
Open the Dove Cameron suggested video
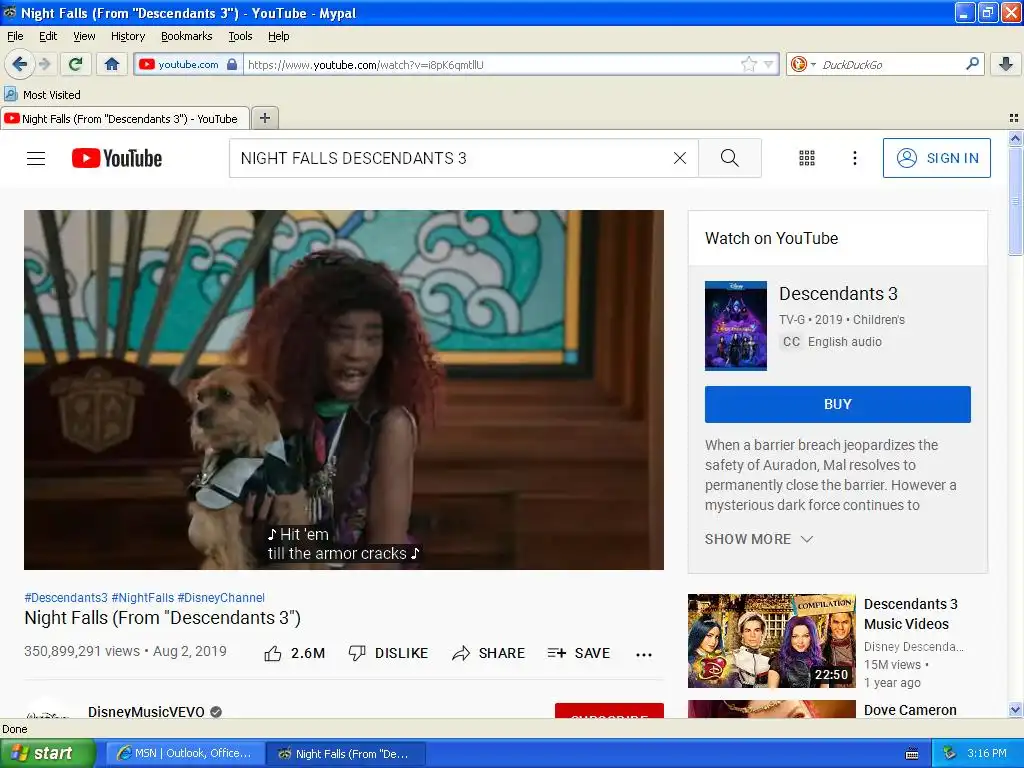(x=771, y=709)
